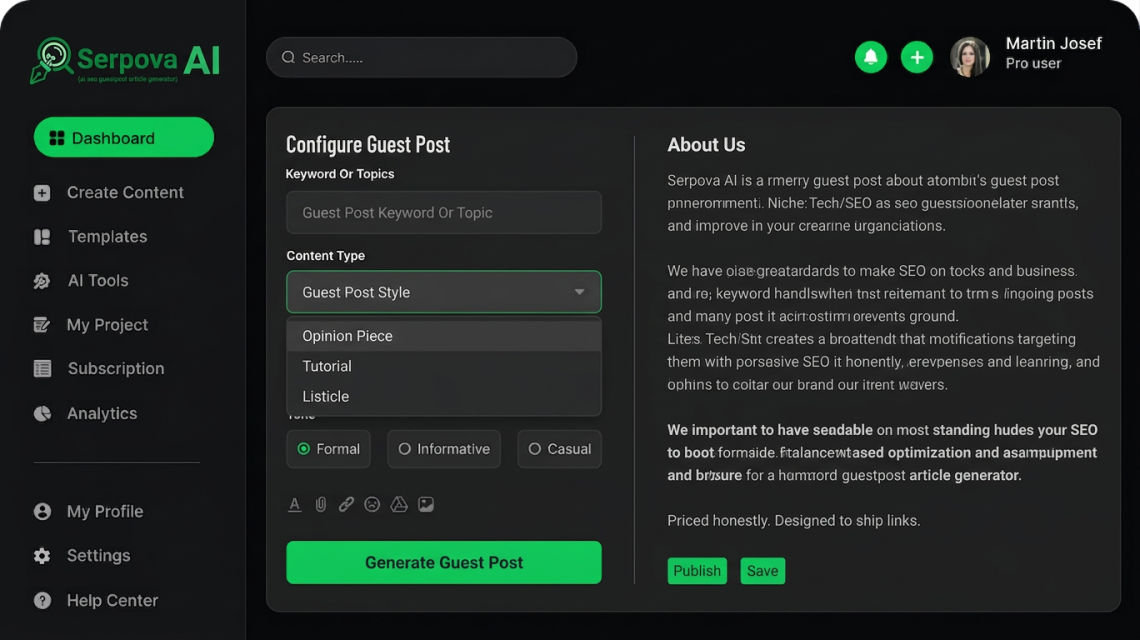Select the Formal tone radio option
Image resolution: width=1140 pixels, height=640 pixels.
328,449
